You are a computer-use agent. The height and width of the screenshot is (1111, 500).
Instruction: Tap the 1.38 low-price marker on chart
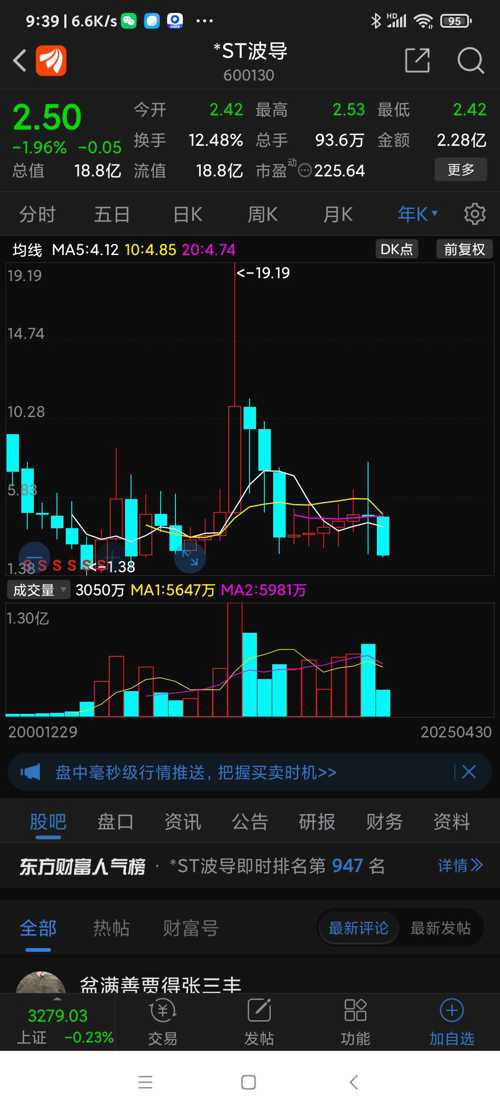point(110,566)
